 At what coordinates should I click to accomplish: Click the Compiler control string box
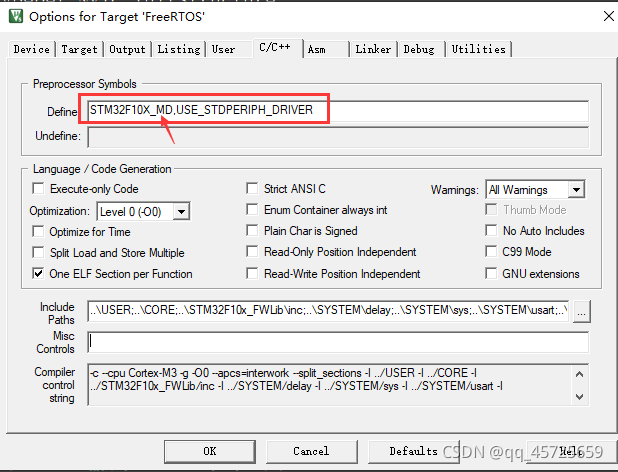pos(338,385)
